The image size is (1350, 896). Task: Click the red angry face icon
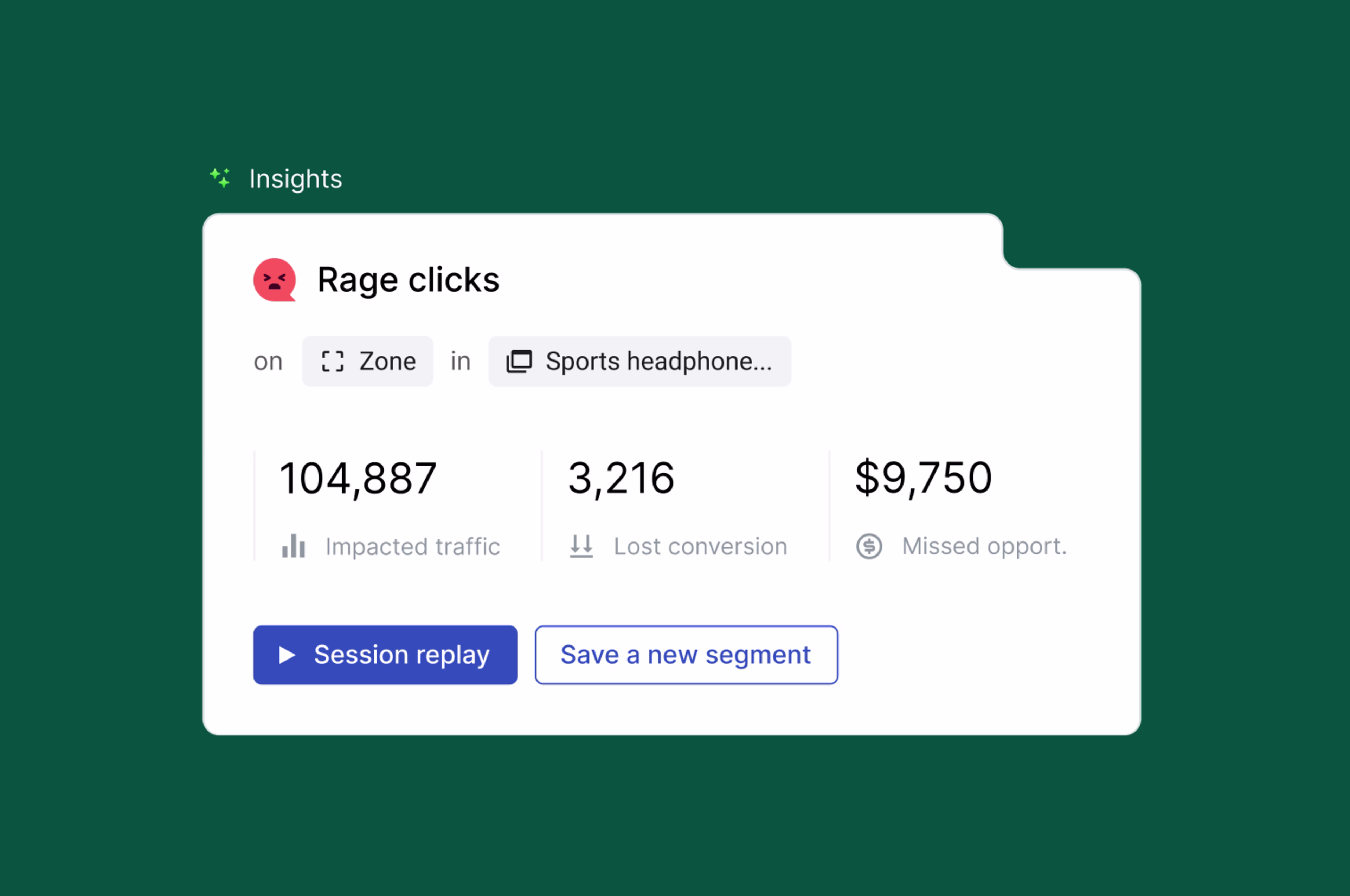point(275,279)
